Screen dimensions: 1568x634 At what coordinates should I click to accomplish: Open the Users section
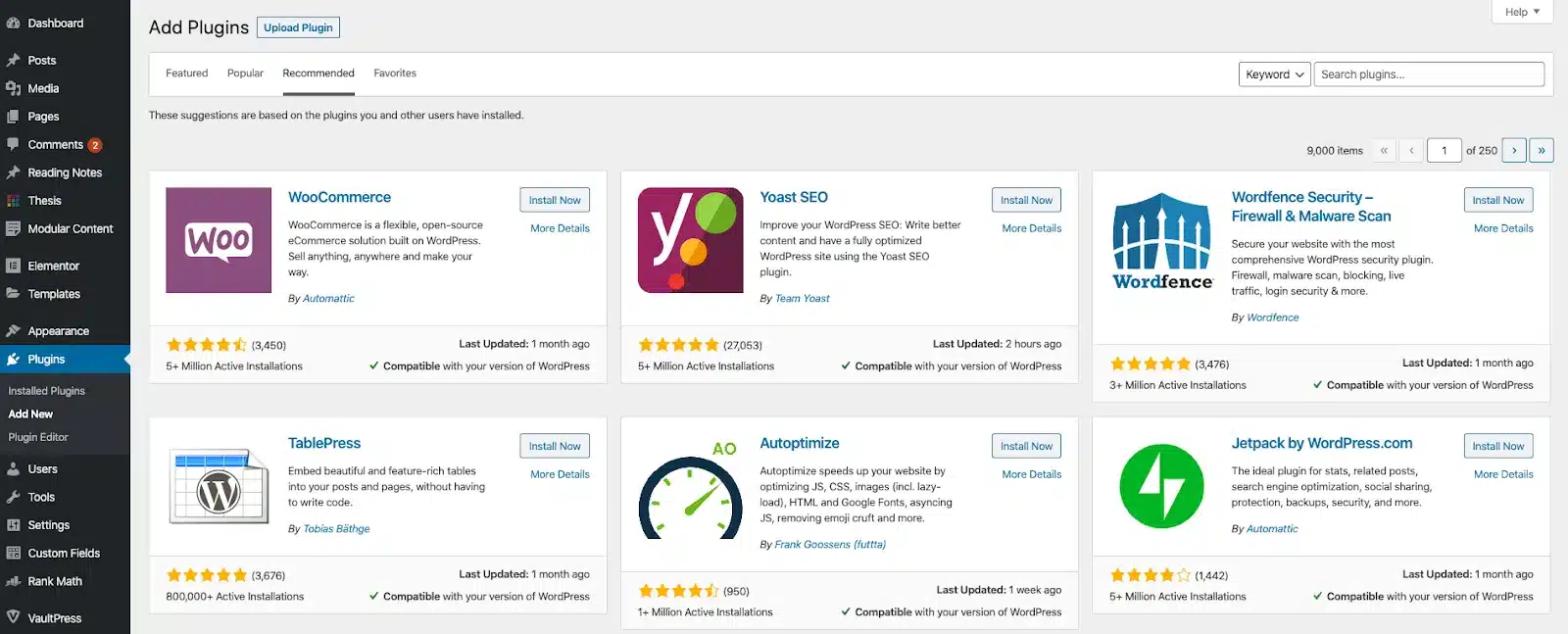pos(40,468)
